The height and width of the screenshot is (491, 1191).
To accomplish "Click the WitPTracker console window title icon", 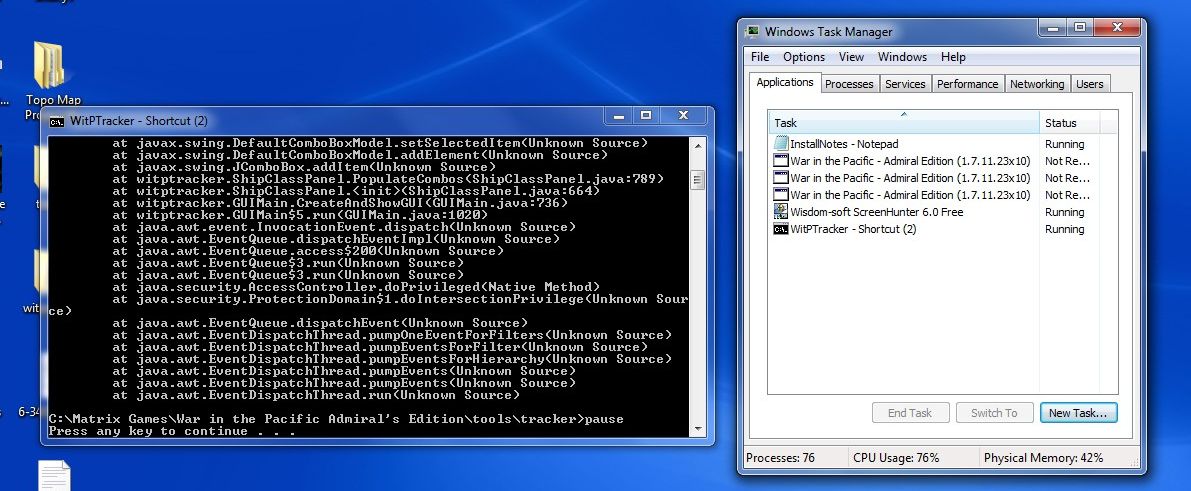I will (57, 121).
